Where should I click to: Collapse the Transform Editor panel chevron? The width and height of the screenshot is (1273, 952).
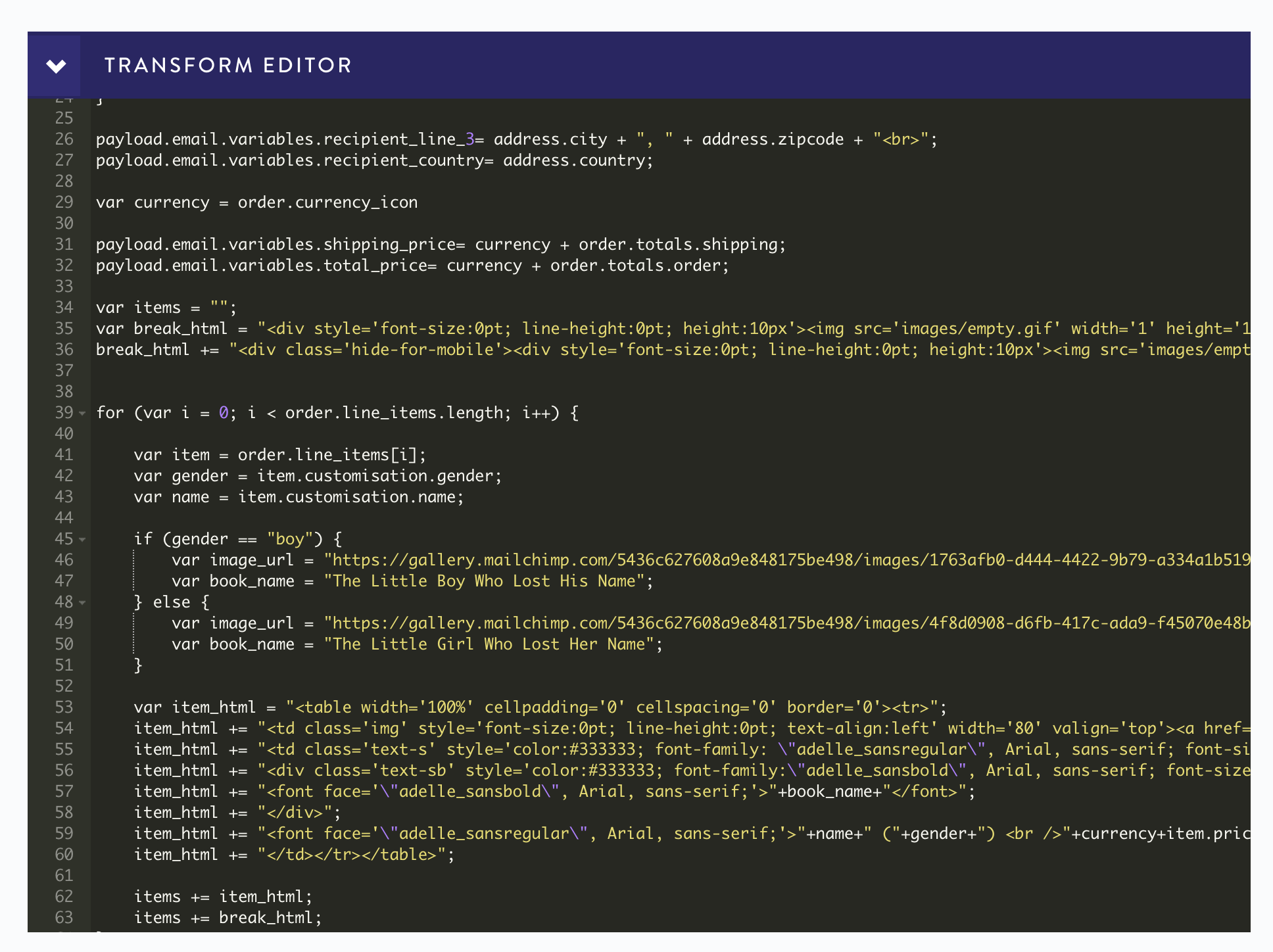(x=56, y=66)
